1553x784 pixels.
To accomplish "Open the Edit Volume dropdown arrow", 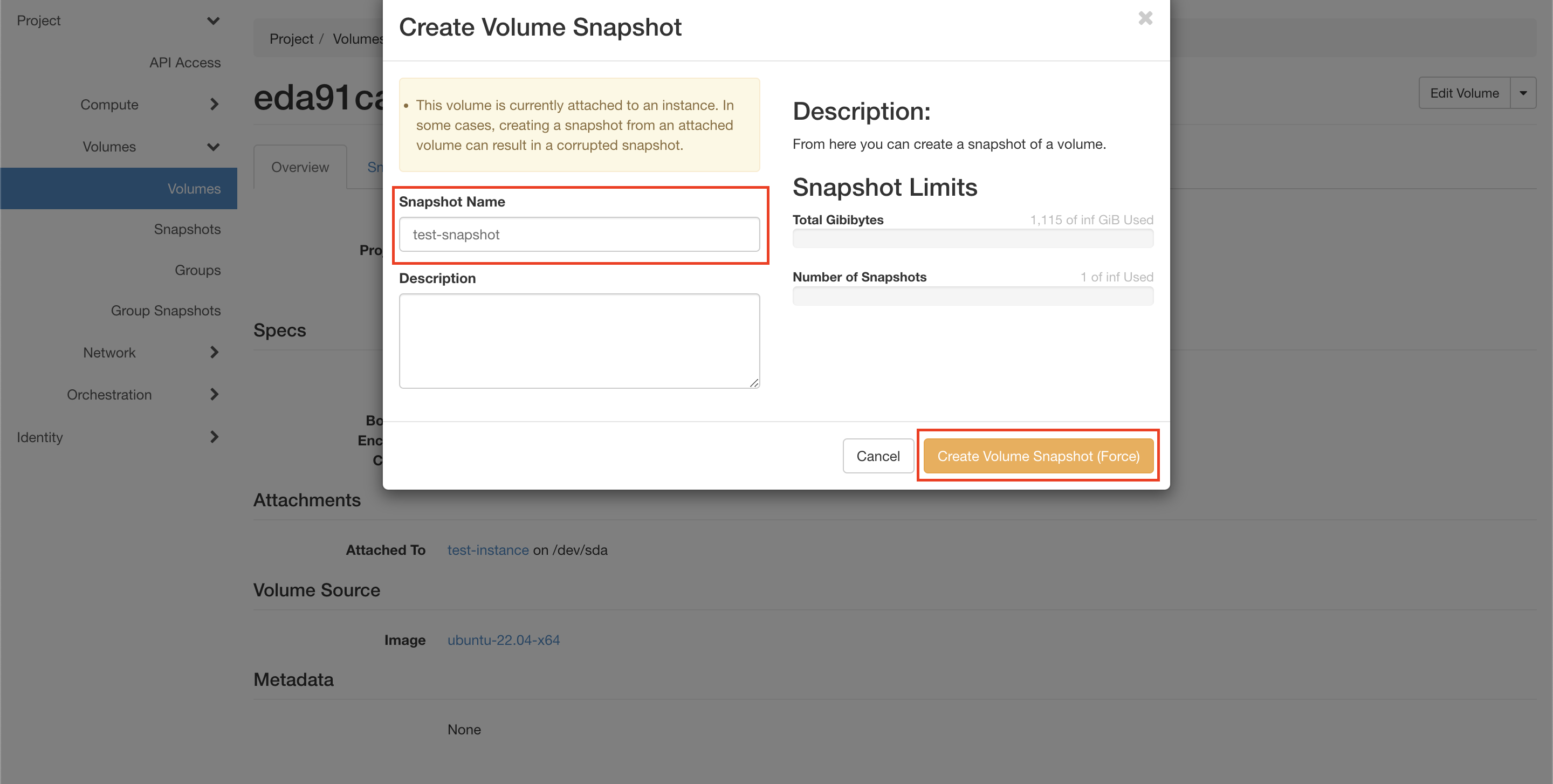I will [x=1523, y=93].
